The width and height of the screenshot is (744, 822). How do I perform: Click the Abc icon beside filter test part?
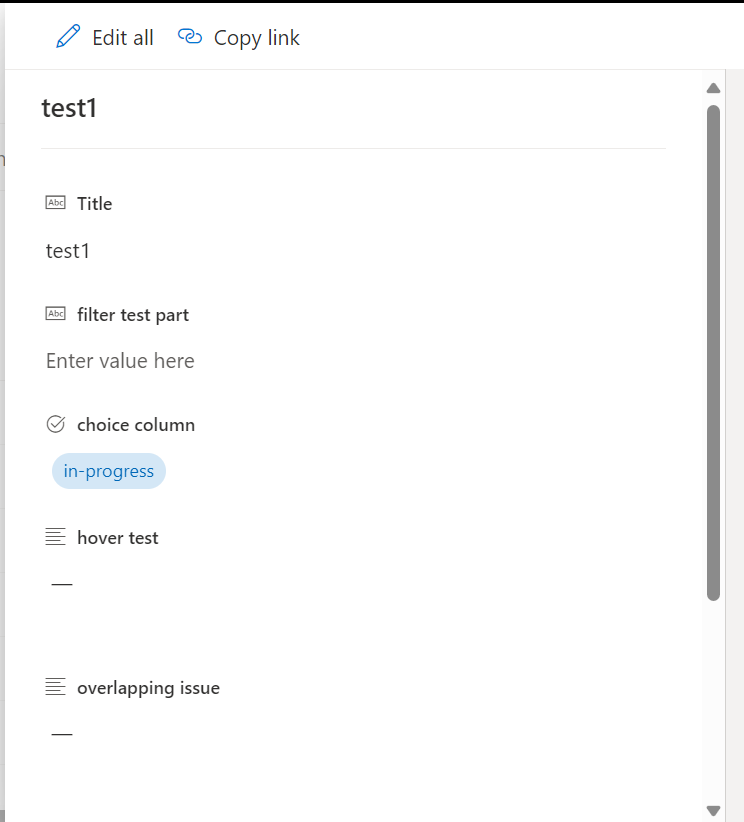[56, 313]
